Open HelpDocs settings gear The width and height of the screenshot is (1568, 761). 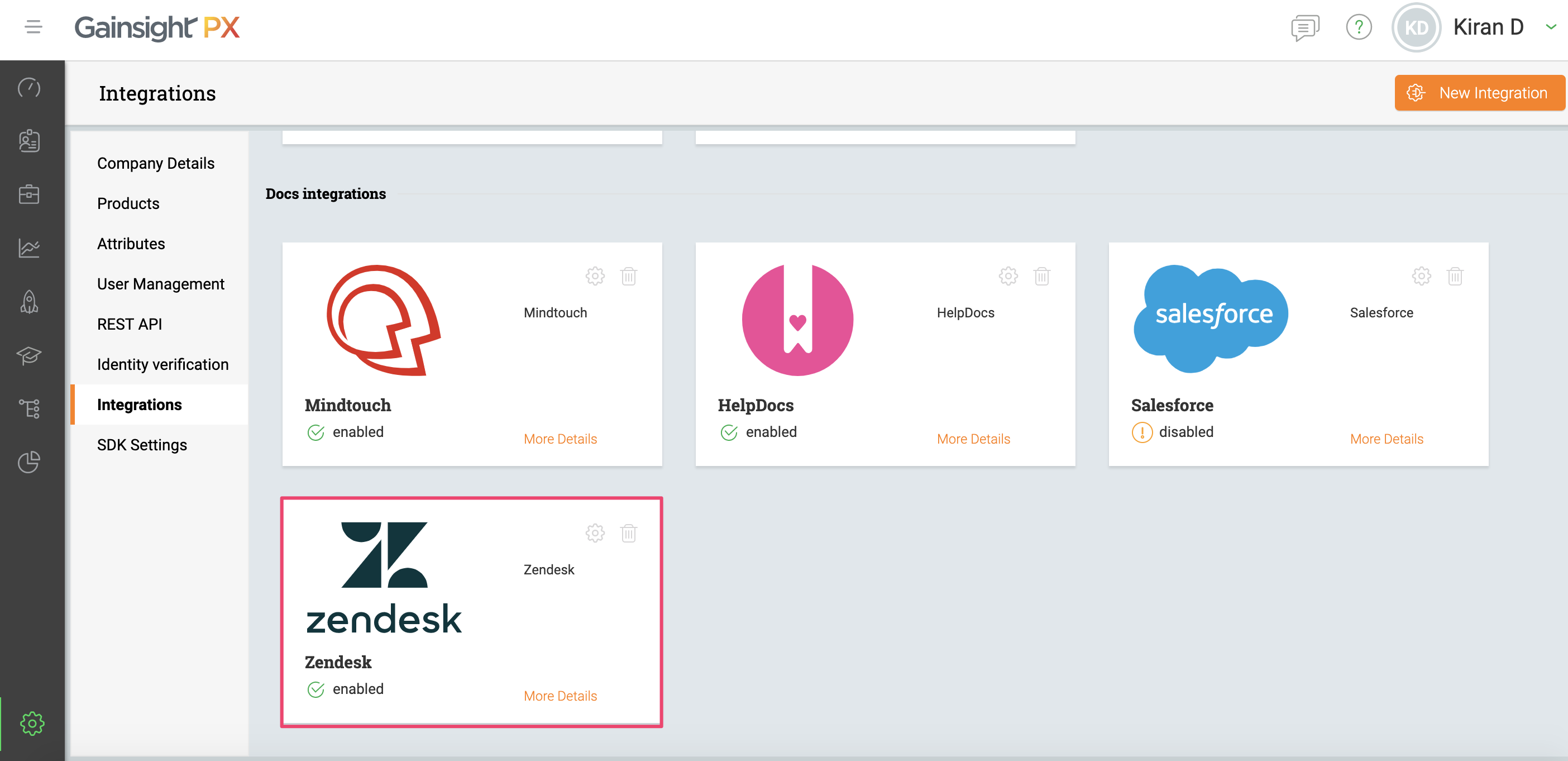(1008, 276)
